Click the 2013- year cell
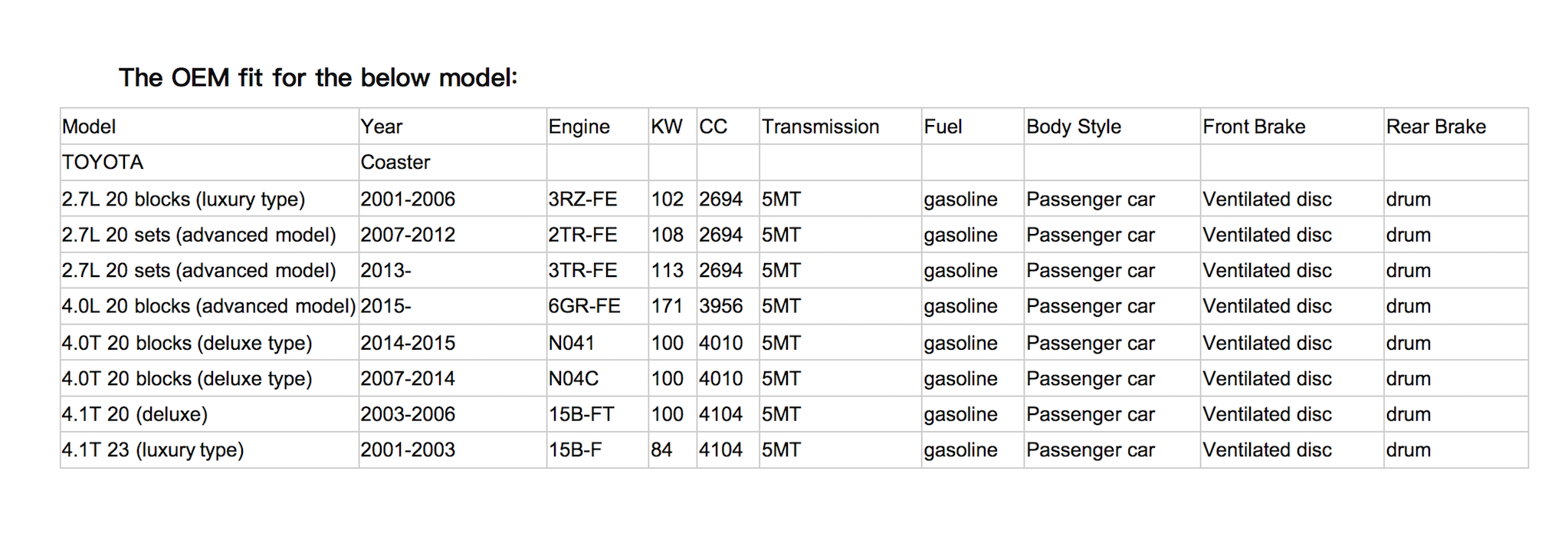The width and height of the screenshot is (1568, 540). 452,270
